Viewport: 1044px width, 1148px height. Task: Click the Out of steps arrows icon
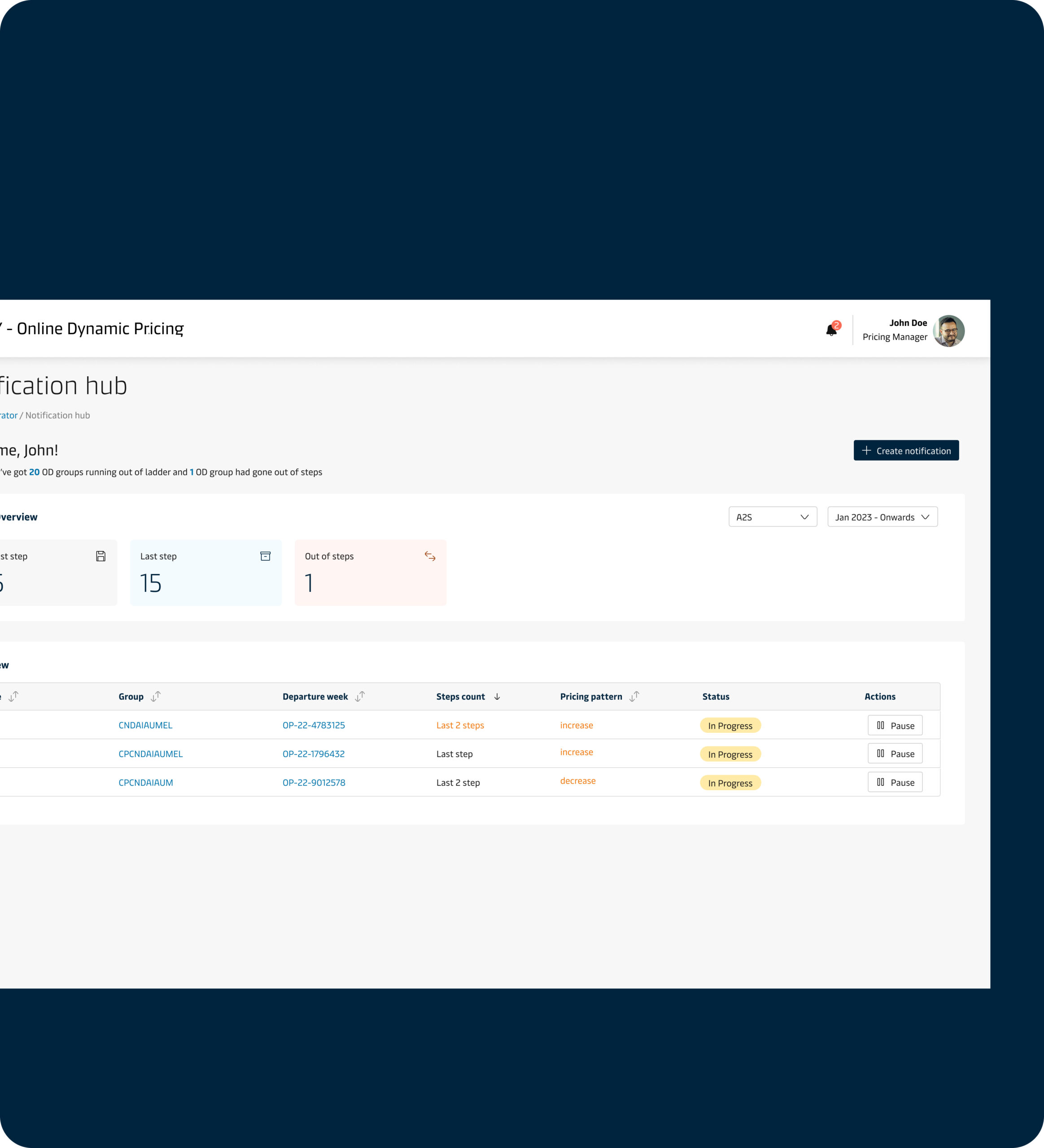(430, 556)
